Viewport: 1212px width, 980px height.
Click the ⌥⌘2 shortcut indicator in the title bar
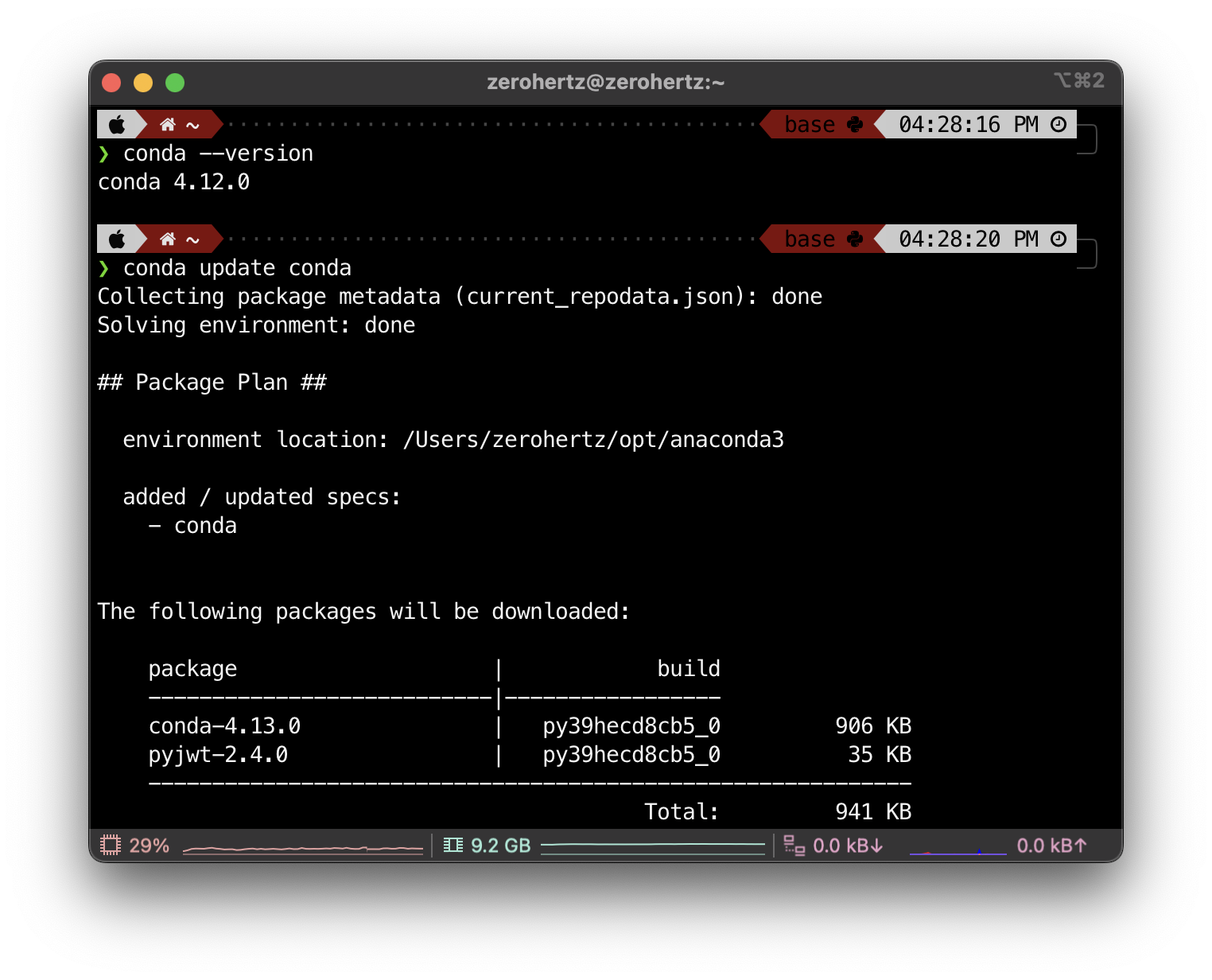tap(1079, 80)
